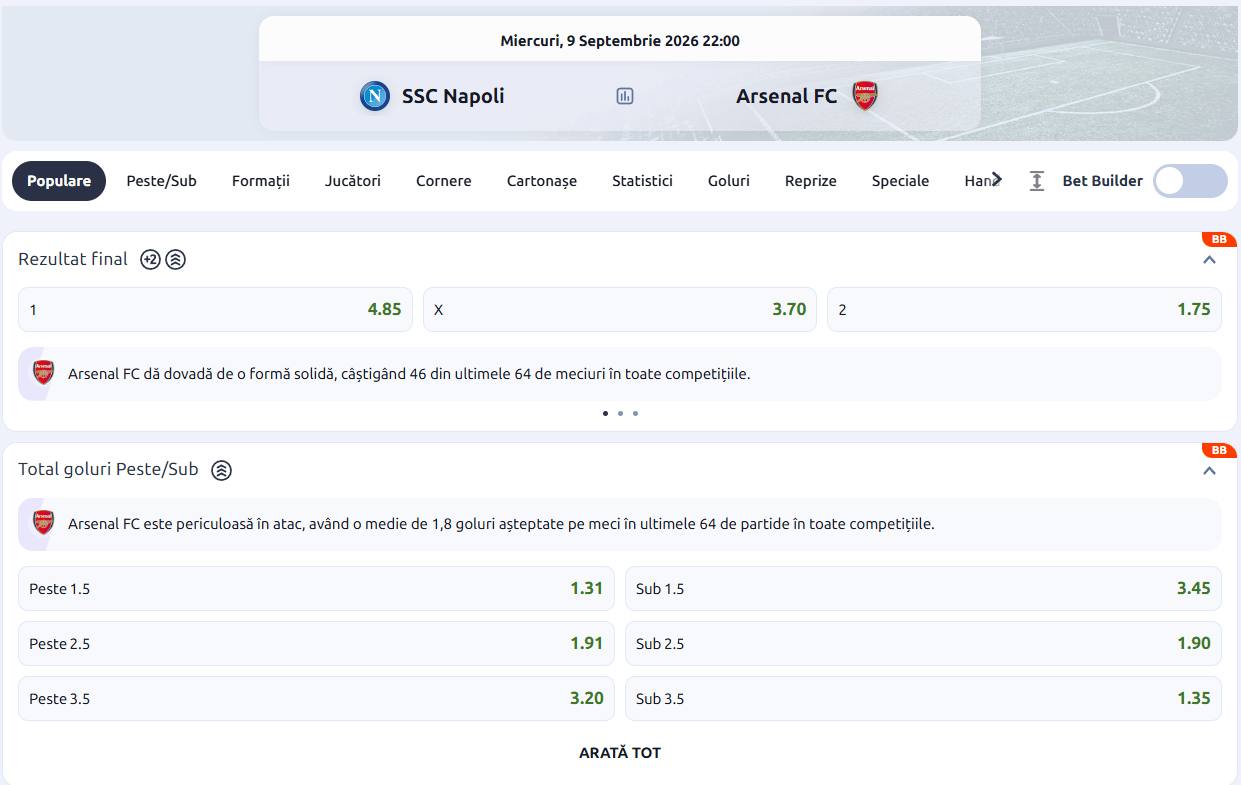This screenshot has width=1241, height=785.
Task: Click the BB badge on the Rezultat final card
Action: tap(1219, 239)
